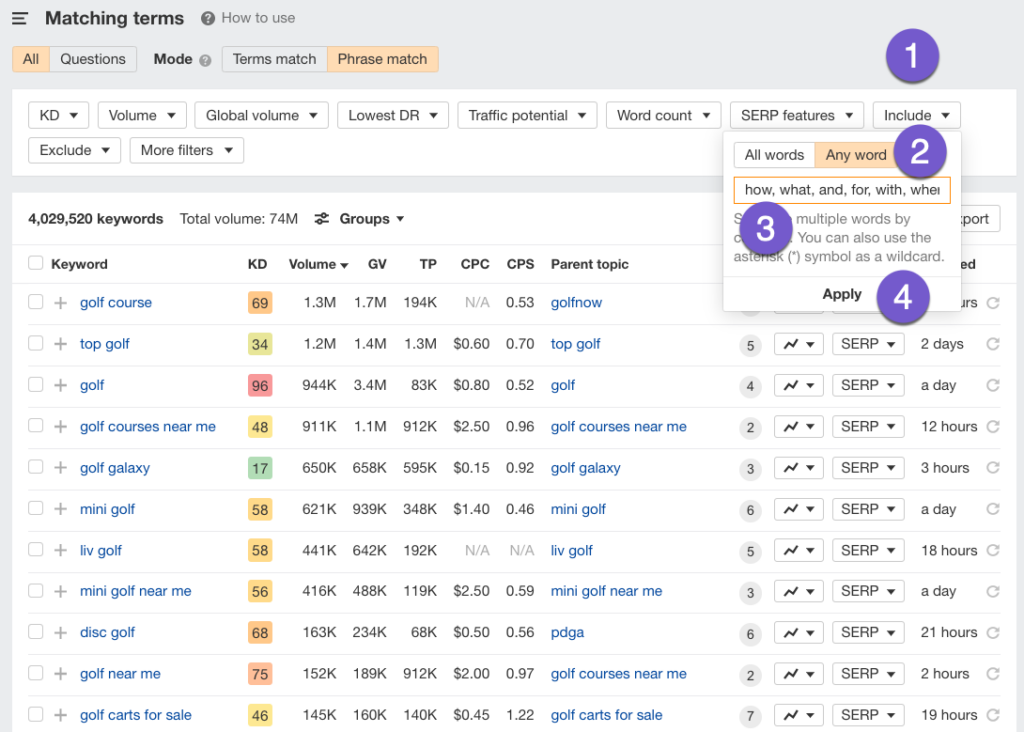Refresh the disc golf row
This screenshot has width=1024, height=732.
(x=993, y=633)
